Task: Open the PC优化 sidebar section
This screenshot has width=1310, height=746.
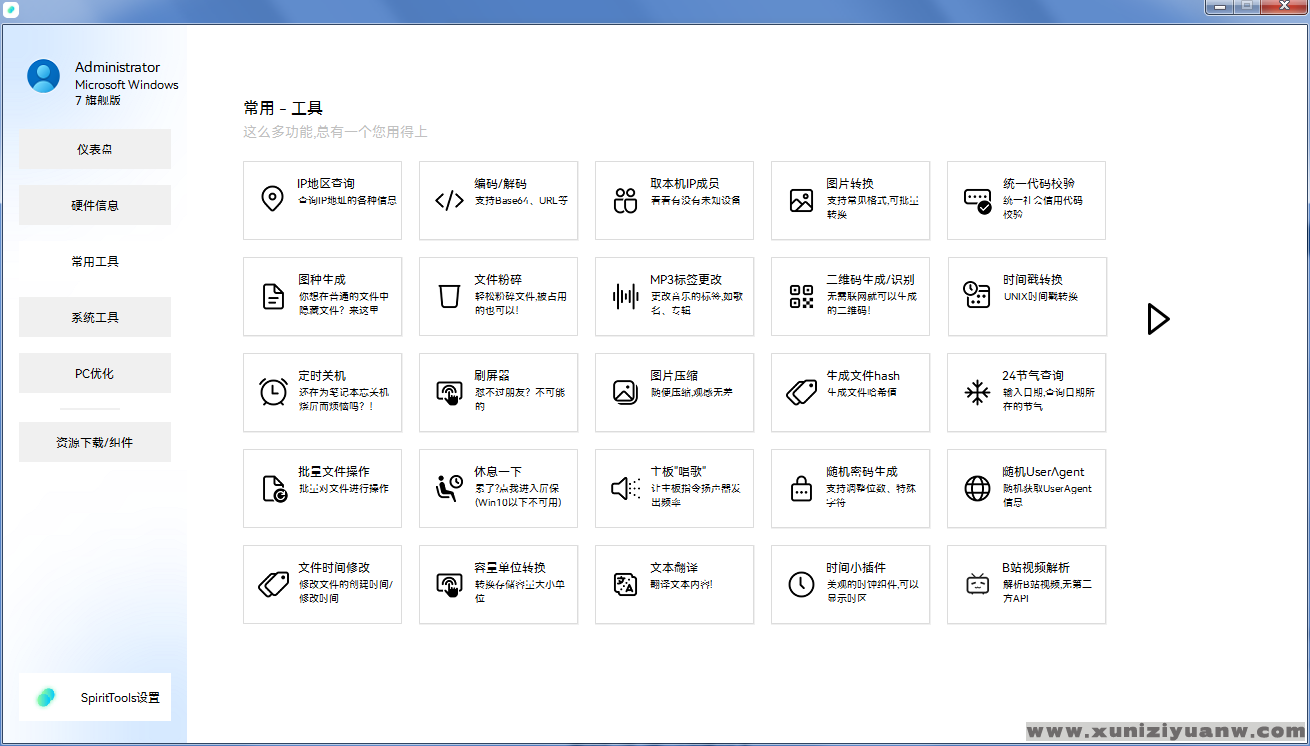Action: (95, 373)
